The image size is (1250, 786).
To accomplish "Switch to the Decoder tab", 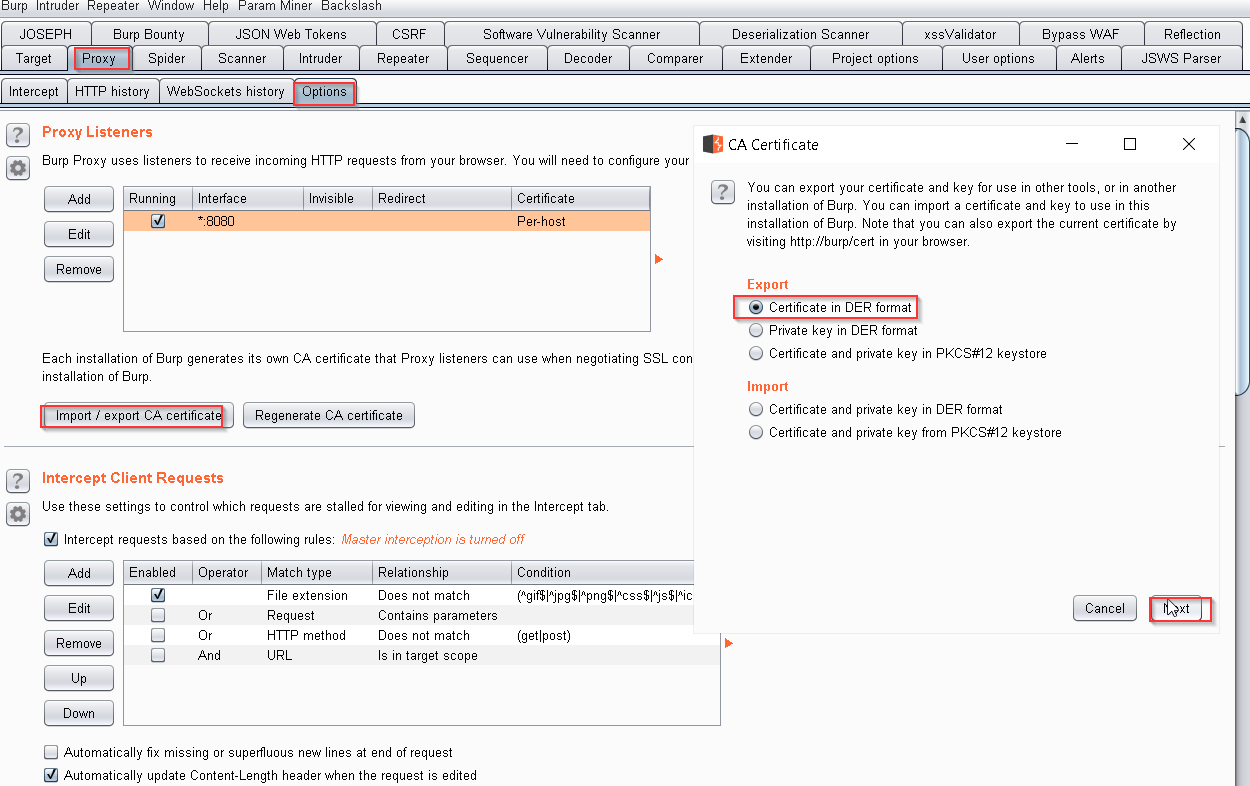I will (x=588, y=58).
